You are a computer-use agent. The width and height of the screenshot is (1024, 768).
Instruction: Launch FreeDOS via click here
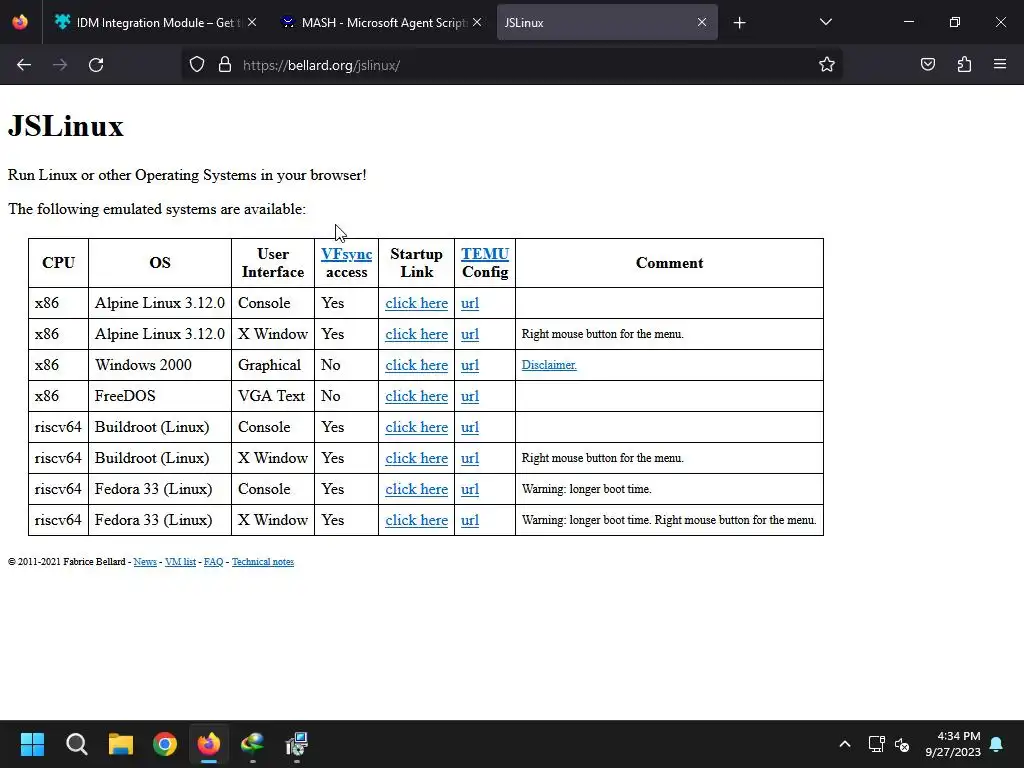tap(417, 396)
